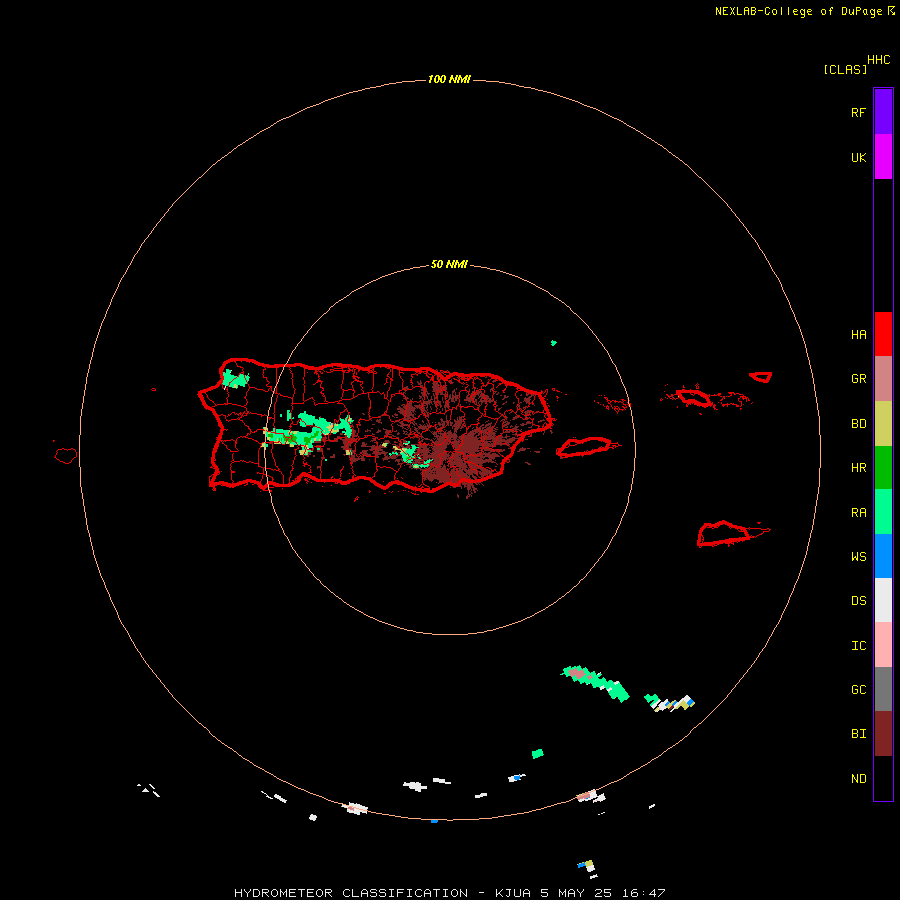Click the BD legend label
The image size is (900, 900).
(x=858, y=424)
